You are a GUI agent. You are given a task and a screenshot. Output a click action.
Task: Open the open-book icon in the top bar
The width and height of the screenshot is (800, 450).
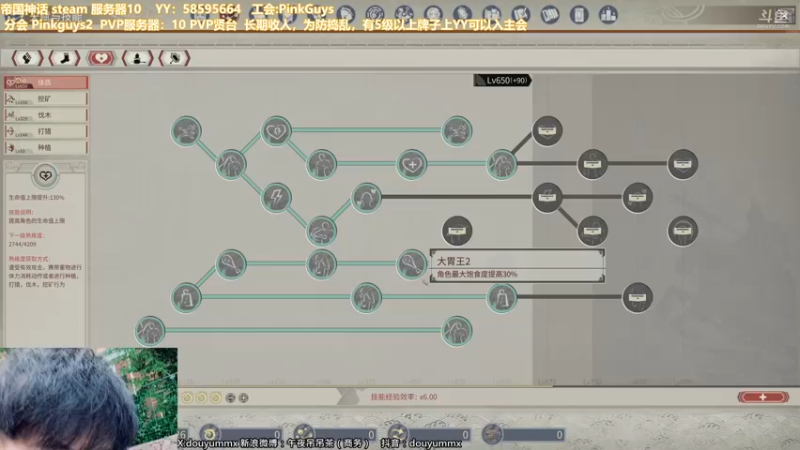pos(549,14)
